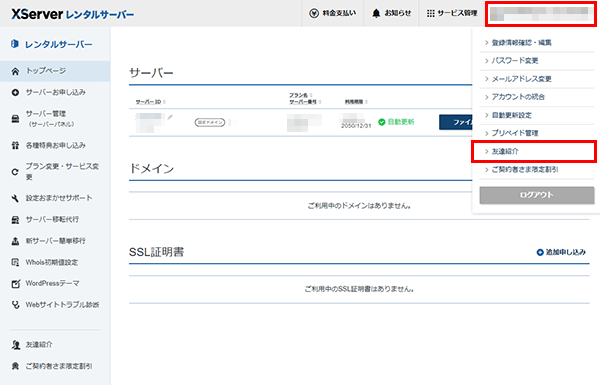The width and height of the screenshot is (600, 385).
Task: Click the XServer レンタルサーバー logo
Action: [x=72, y=15]
